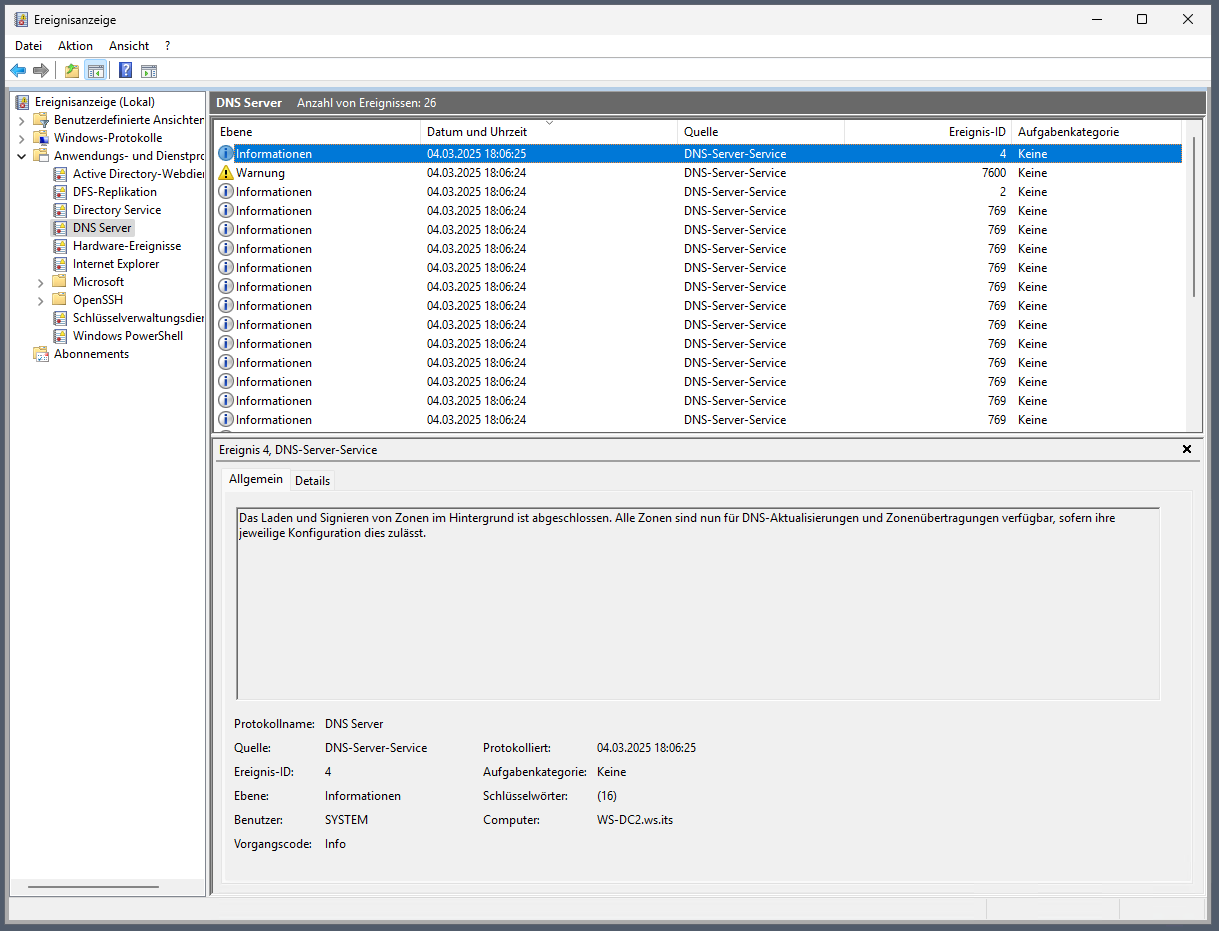The height and width of the screenshot is (931, 1219).
Task: Expand the Microsoft folder node
Action: 41,282
